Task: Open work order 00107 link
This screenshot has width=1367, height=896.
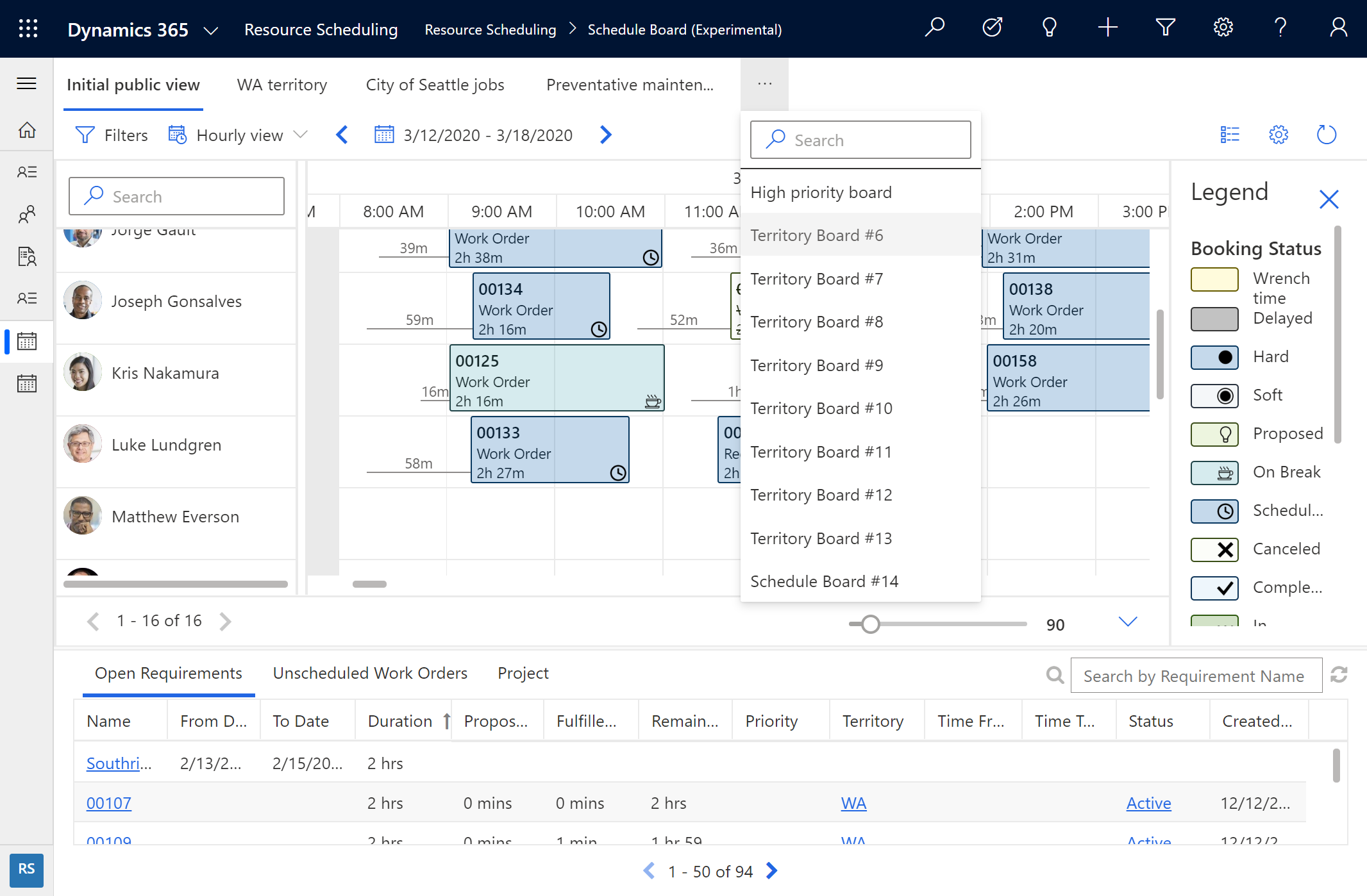Action: [109, 802]
